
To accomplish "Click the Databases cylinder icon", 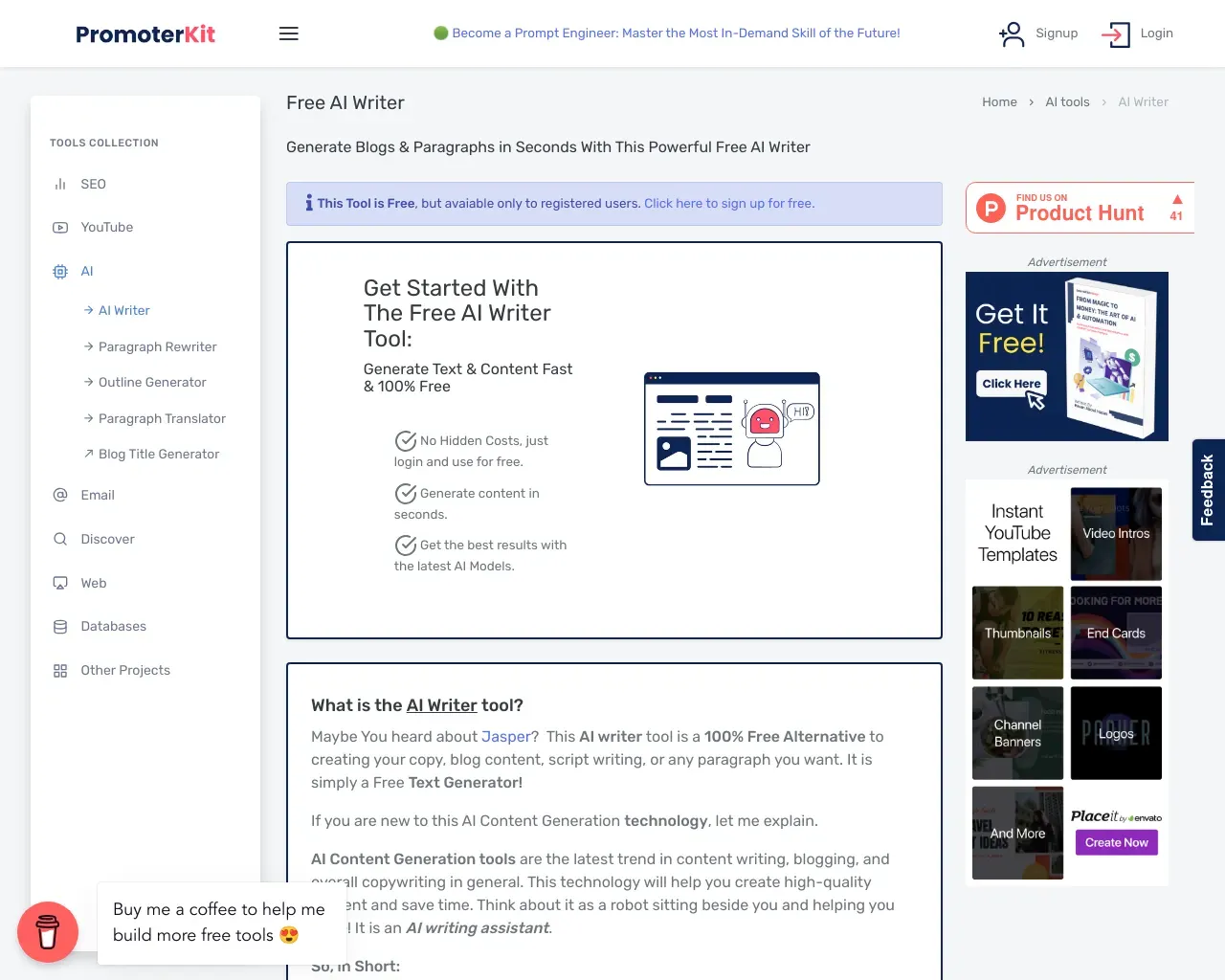I will (60, 627).
